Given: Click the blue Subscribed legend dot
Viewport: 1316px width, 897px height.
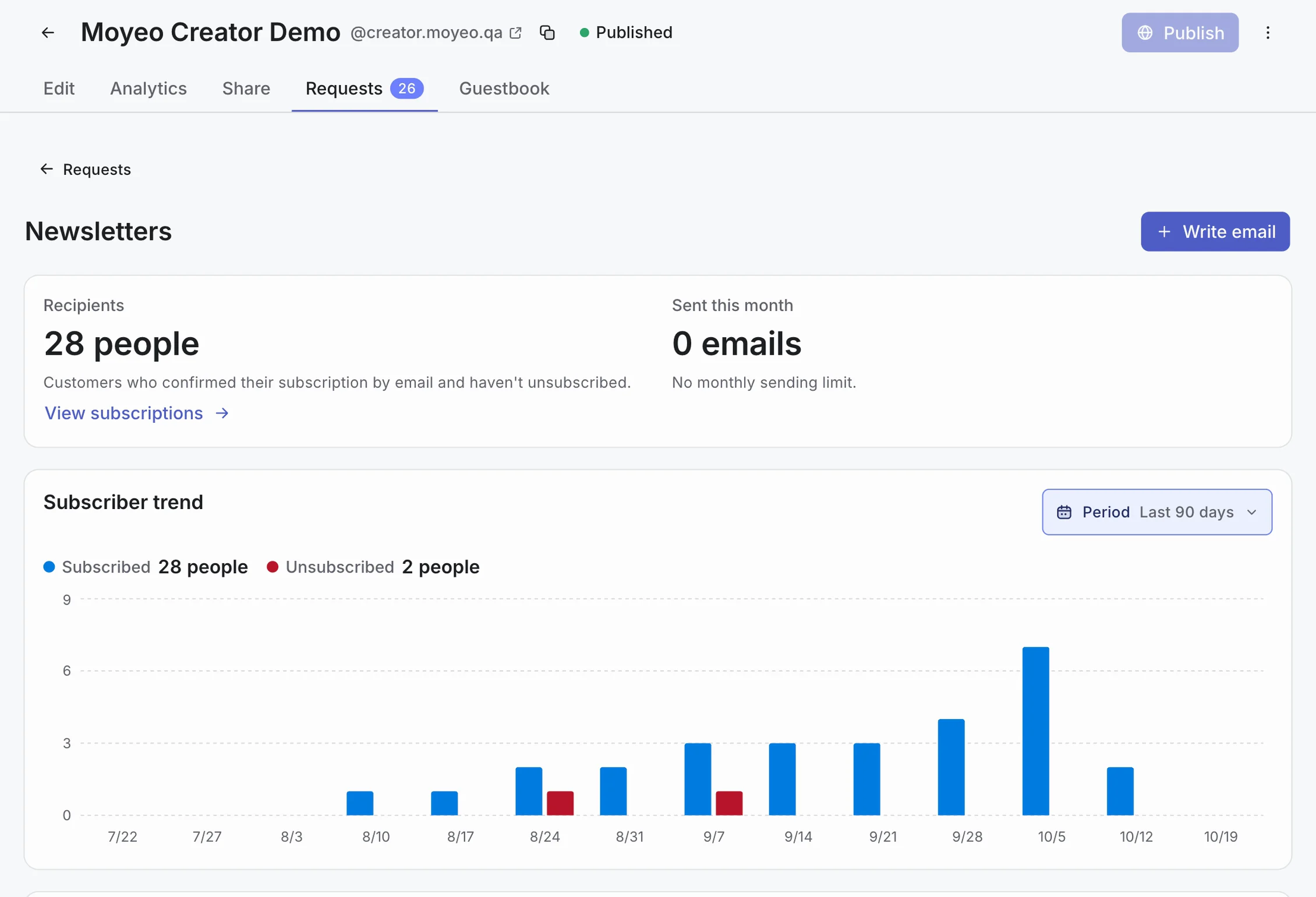Looking at the screenshot, I should 49,567.
